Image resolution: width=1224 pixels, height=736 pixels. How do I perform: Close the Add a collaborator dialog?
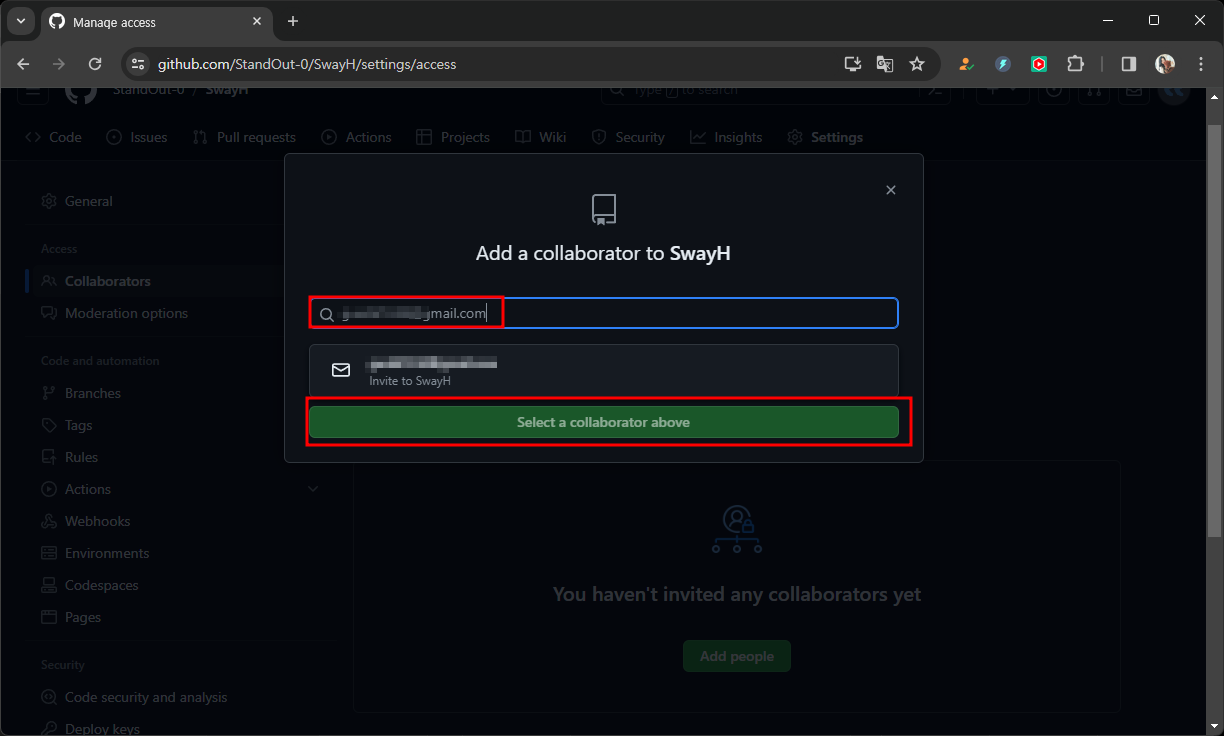click(891, 190)
